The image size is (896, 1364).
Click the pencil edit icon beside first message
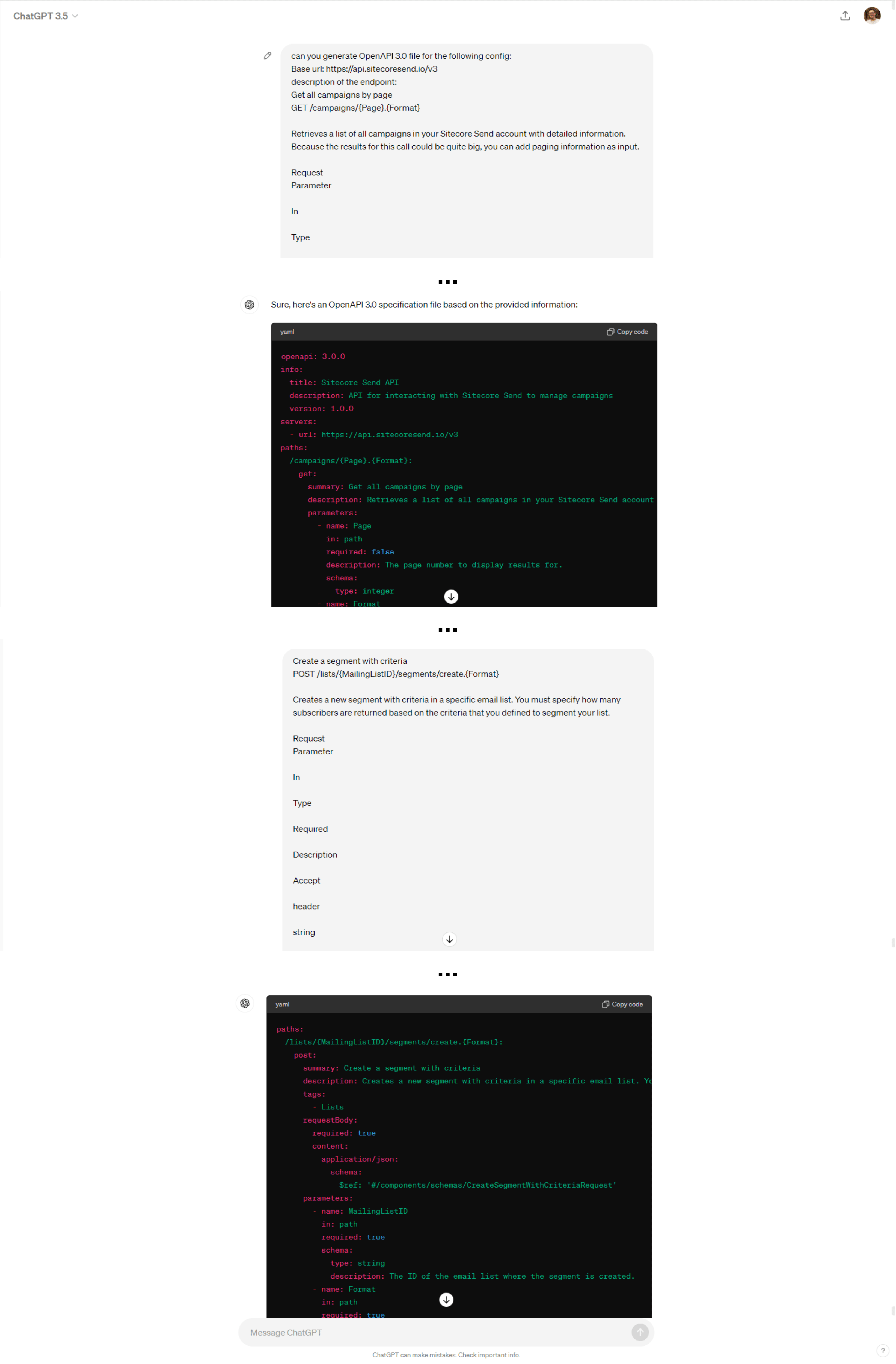click(x=268, y=56)
